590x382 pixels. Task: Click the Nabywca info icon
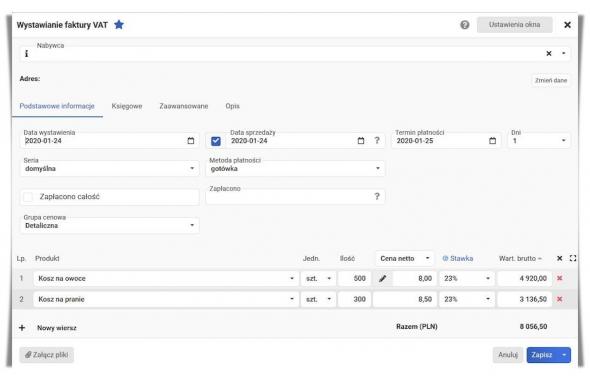coord(26,54)
